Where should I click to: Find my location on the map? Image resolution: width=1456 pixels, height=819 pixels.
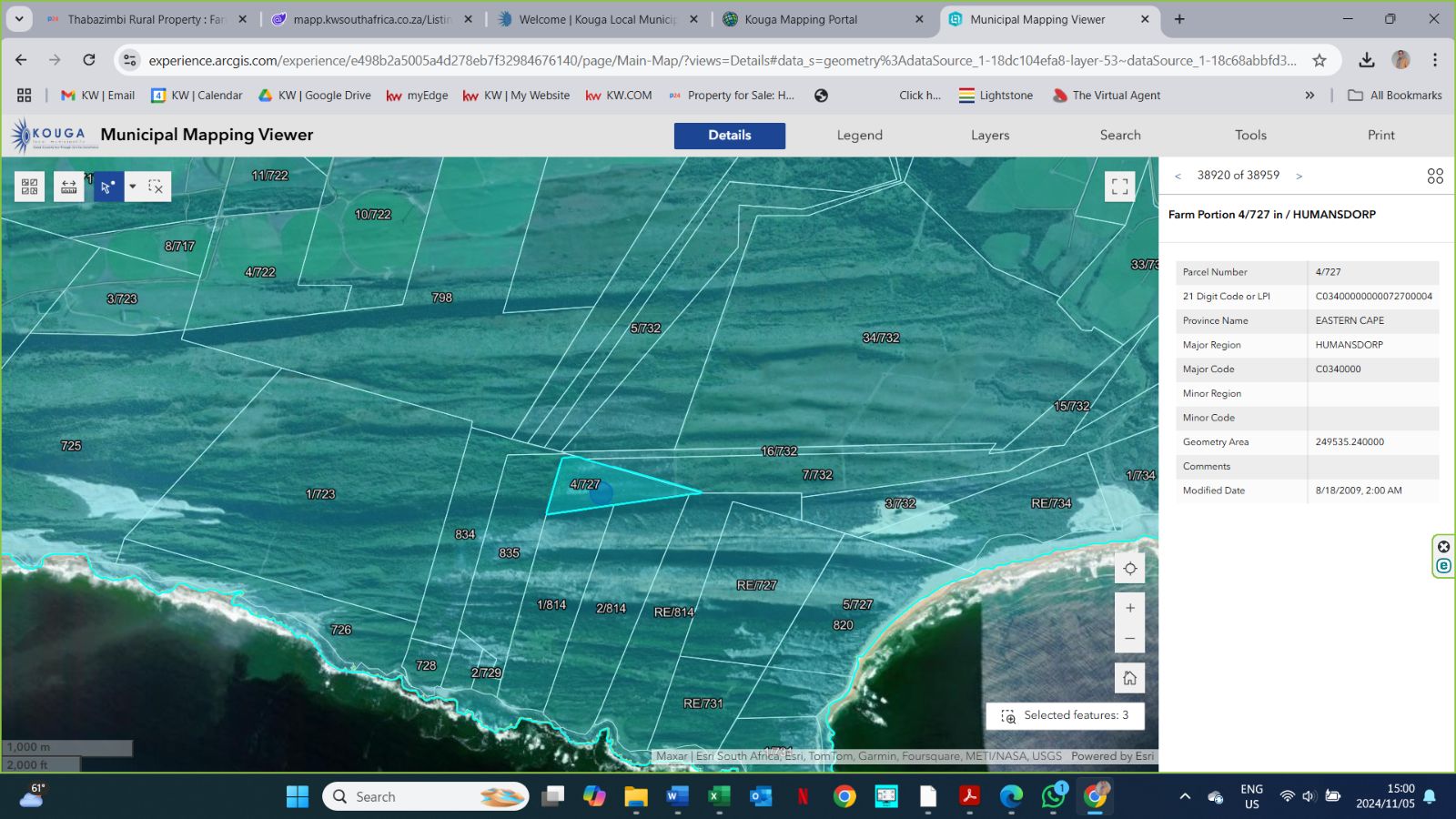[1129, 569]
